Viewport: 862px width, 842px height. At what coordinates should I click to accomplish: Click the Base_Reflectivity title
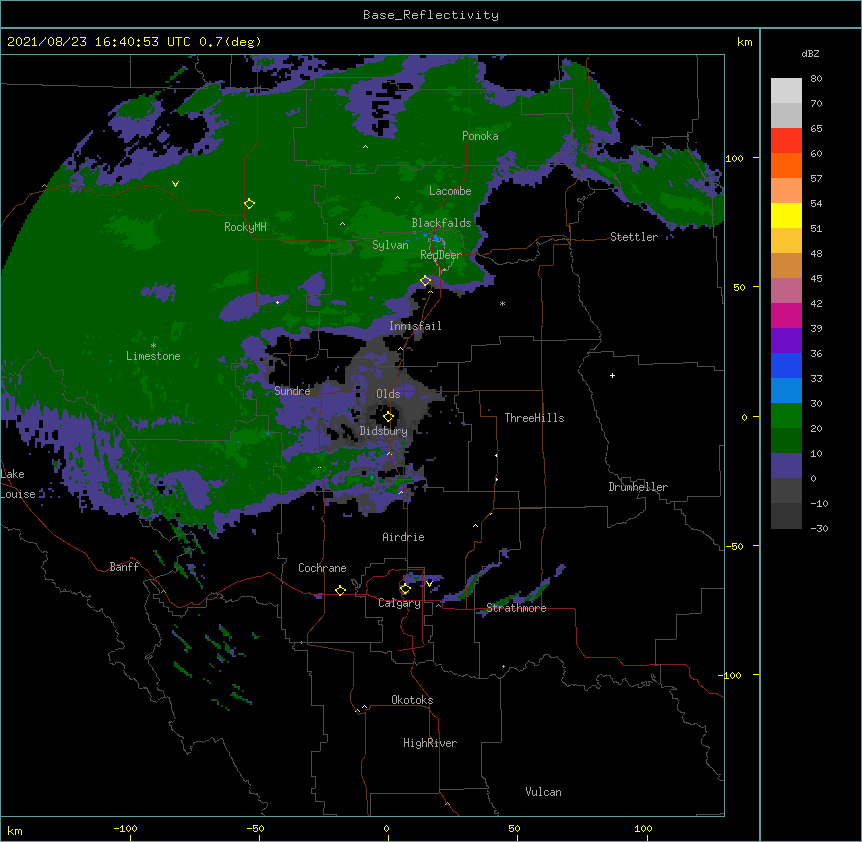click(431, 15)
